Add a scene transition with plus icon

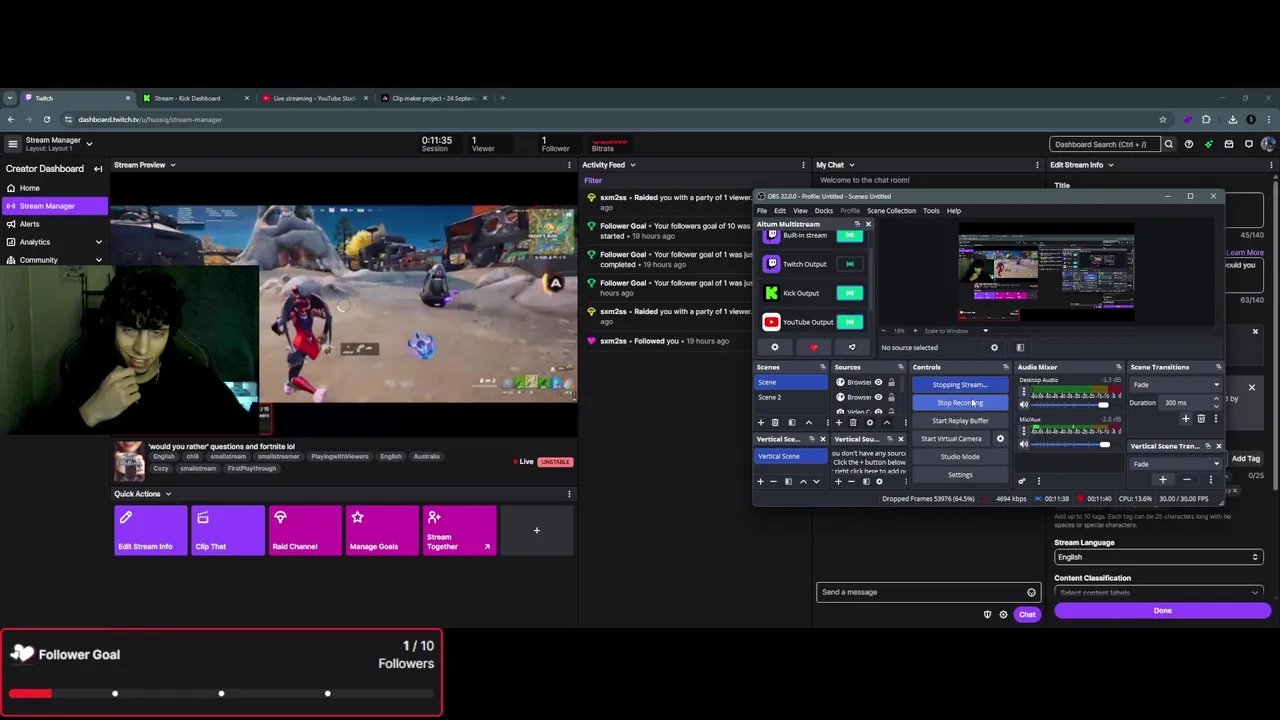click(x=1186, y=419)
